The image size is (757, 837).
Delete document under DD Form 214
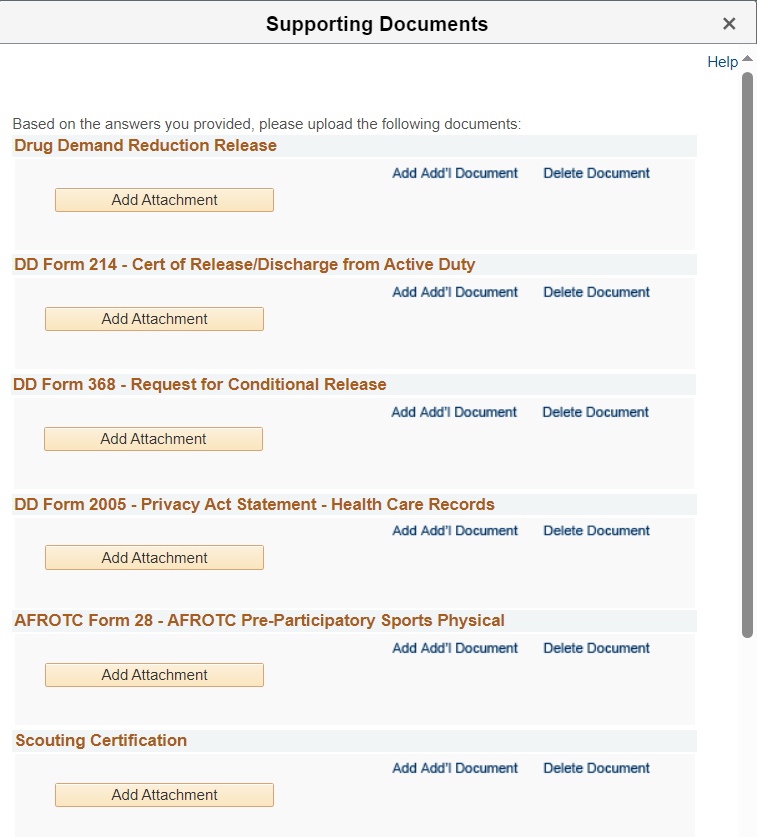(596, 292)
